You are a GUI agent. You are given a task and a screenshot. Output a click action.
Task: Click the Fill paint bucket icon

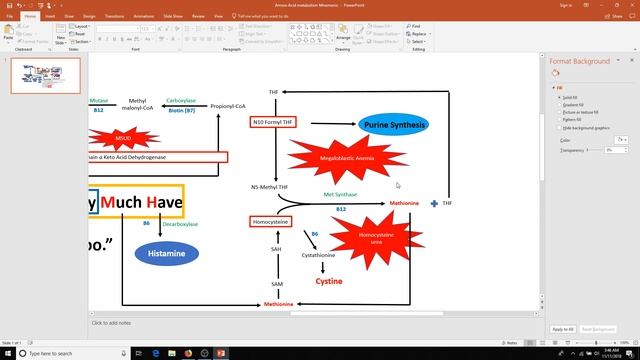point(555,73)
